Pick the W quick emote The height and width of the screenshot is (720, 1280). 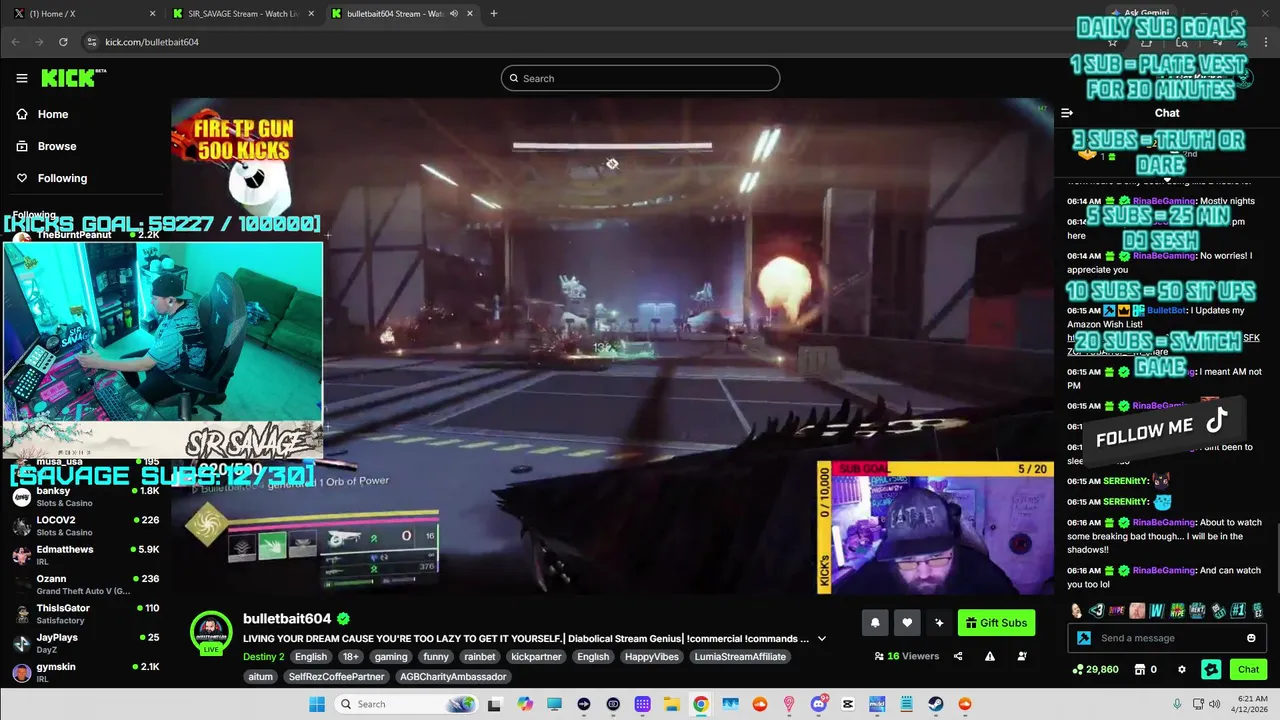(x=1157, y=610)
